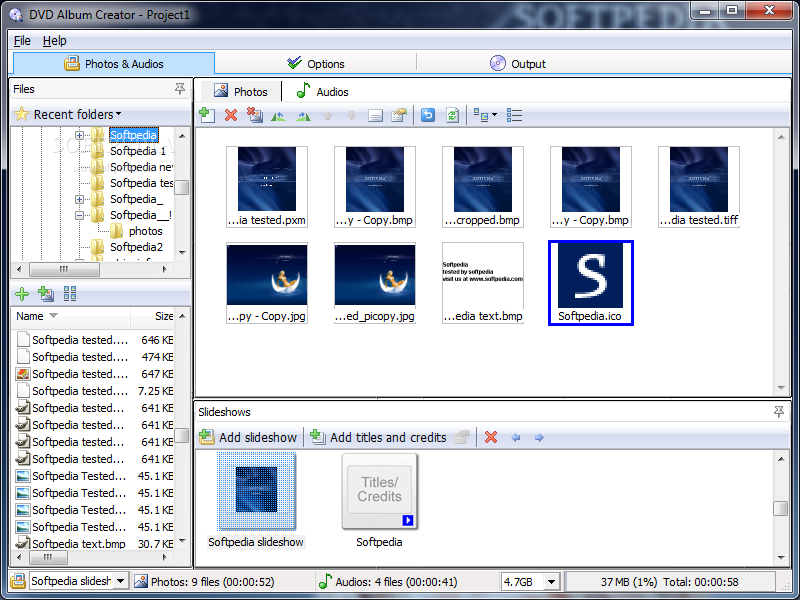Open the File menu

coord(22,41)
